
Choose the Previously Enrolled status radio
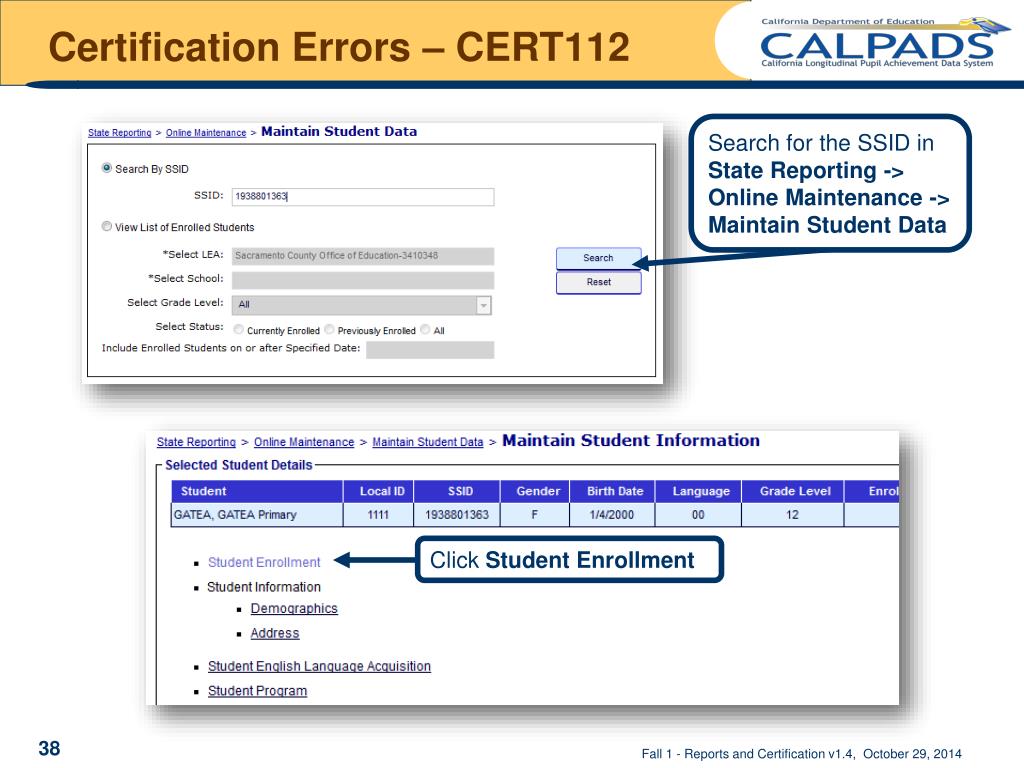(x=330, y=329)
